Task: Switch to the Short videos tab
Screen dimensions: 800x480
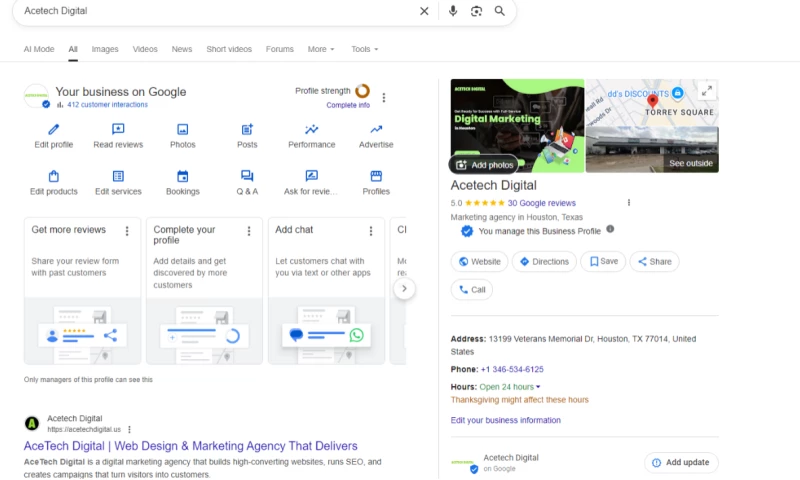Action: 229,49
